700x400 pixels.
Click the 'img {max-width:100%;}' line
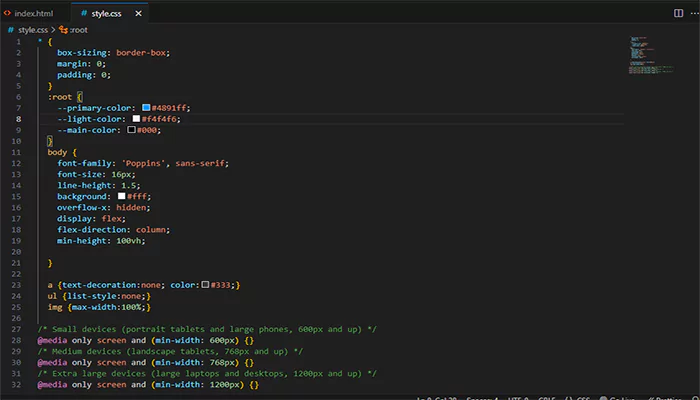99,307
